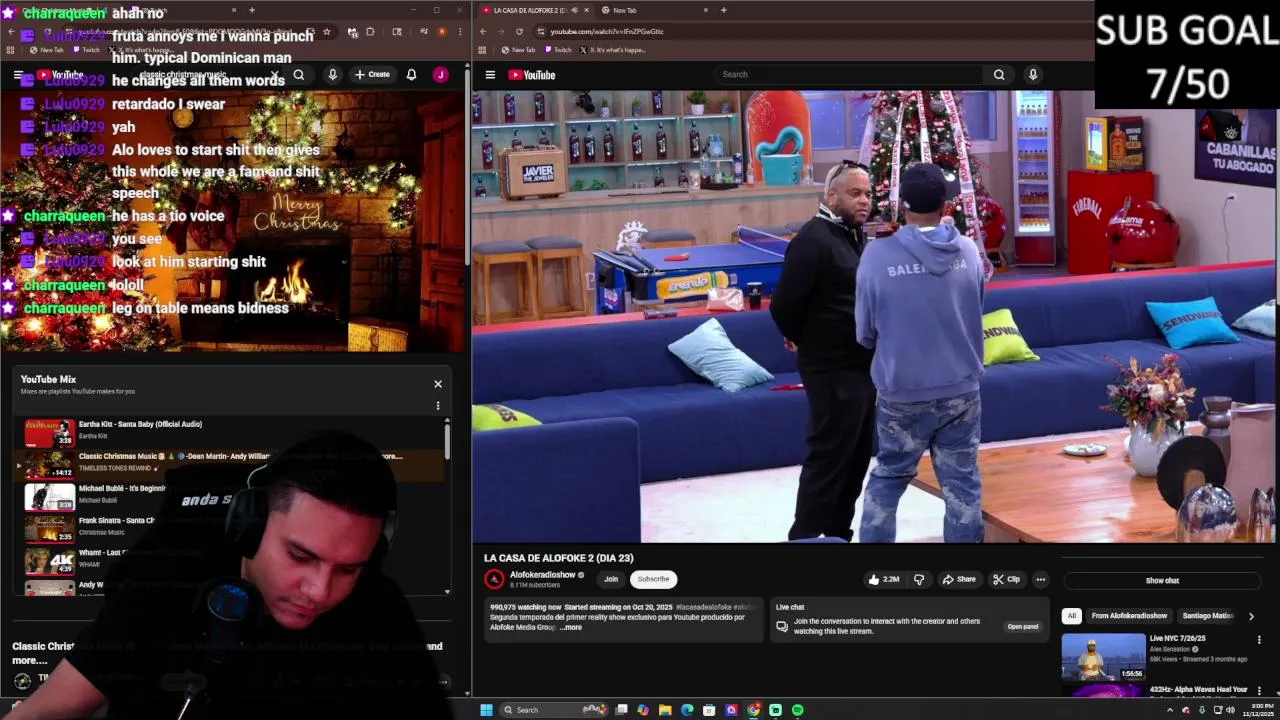Image resolution: width=1280 pixels, height=720 pixels.
Task: Click search field in right YouTube window
Action: 850,74
